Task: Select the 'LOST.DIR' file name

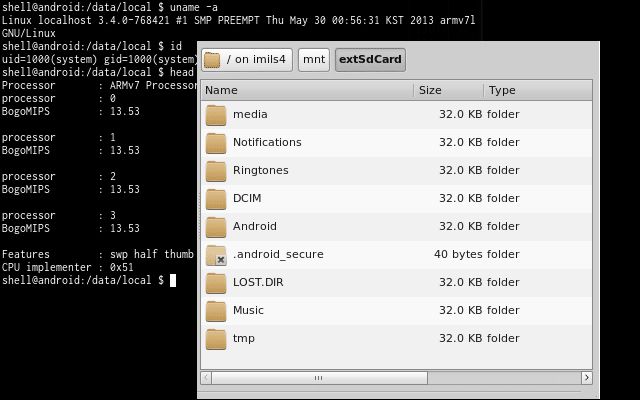Action: (x=258, y=282)
